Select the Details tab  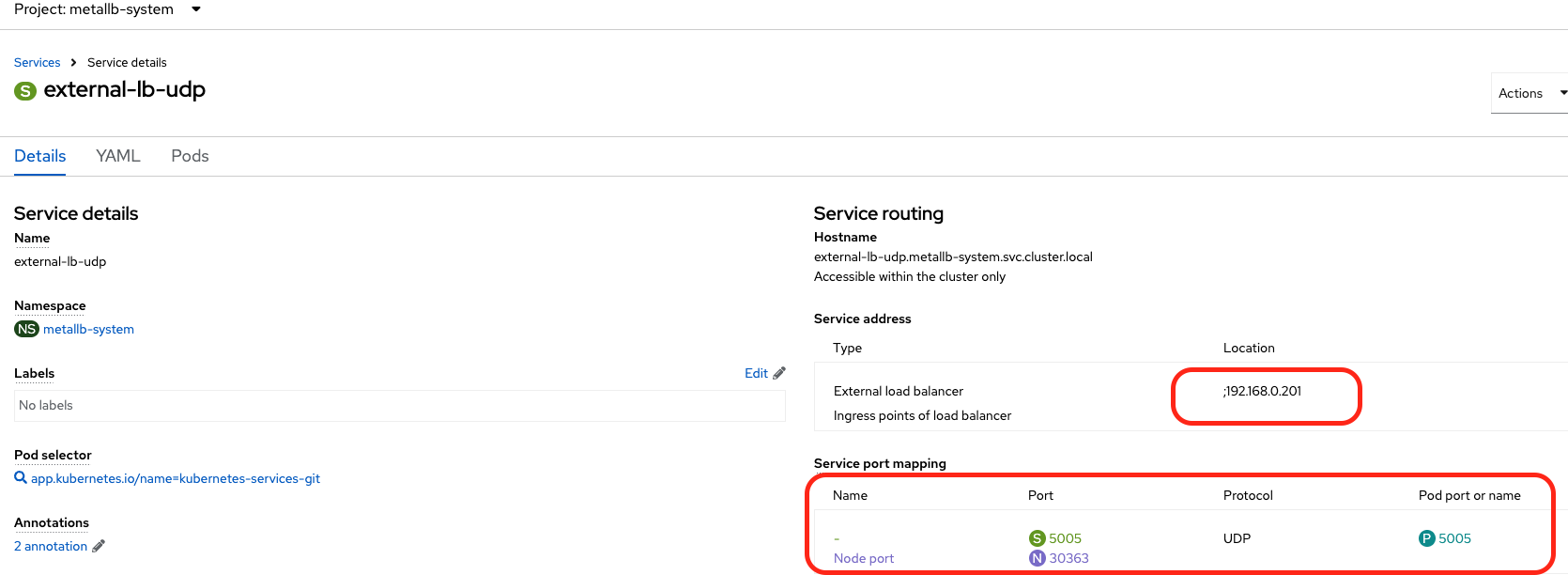tap(39, 156)
